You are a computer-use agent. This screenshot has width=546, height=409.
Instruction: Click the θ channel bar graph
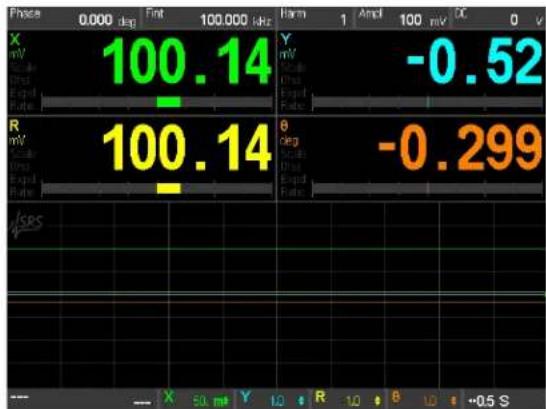428,188
